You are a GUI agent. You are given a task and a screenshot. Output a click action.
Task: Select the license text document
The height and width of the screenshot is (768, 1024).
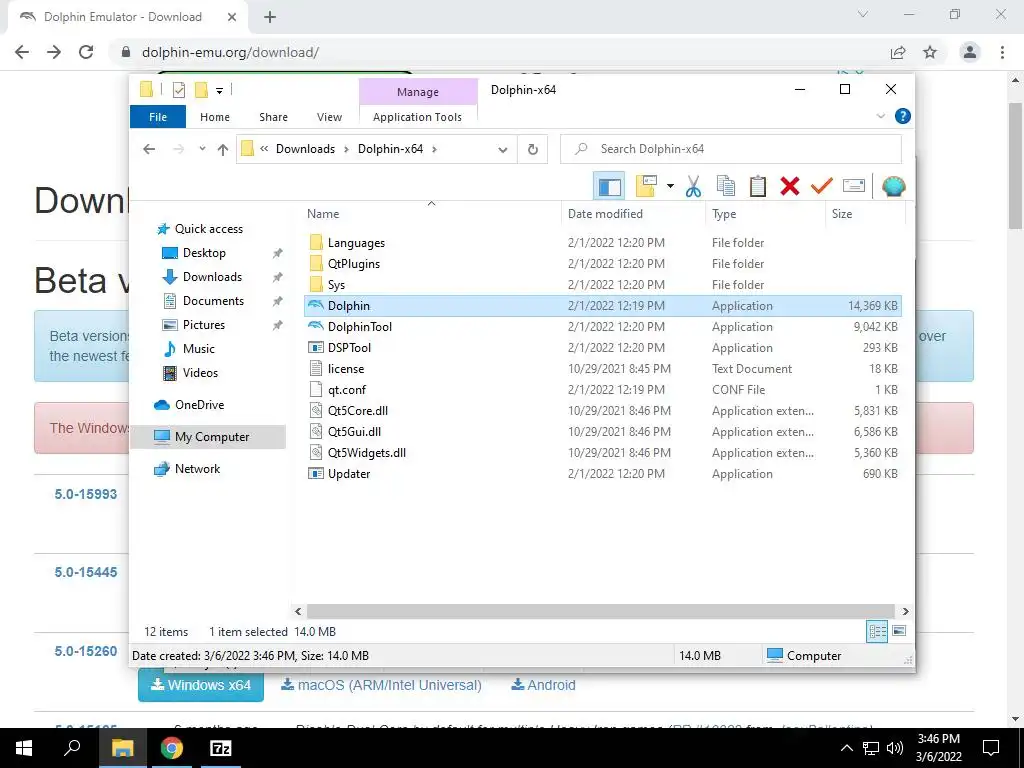pos(603,368)
